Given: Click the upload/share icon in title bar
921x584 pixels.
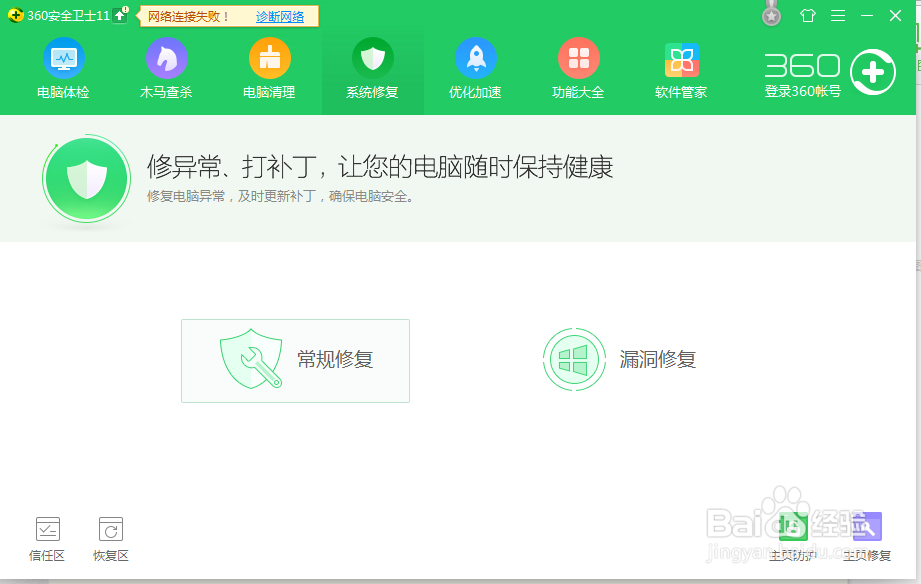Looking at the screenshot, I should tap(807, 15).
